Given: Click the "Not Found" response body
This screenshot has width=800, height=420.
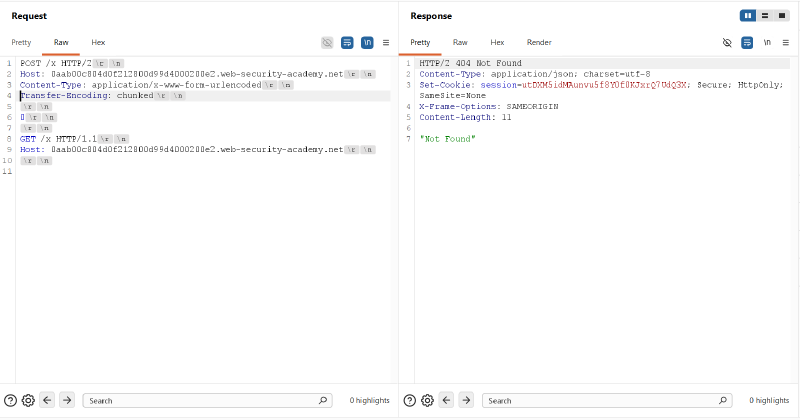Looking at the screenshot, I should coord(447,139).
